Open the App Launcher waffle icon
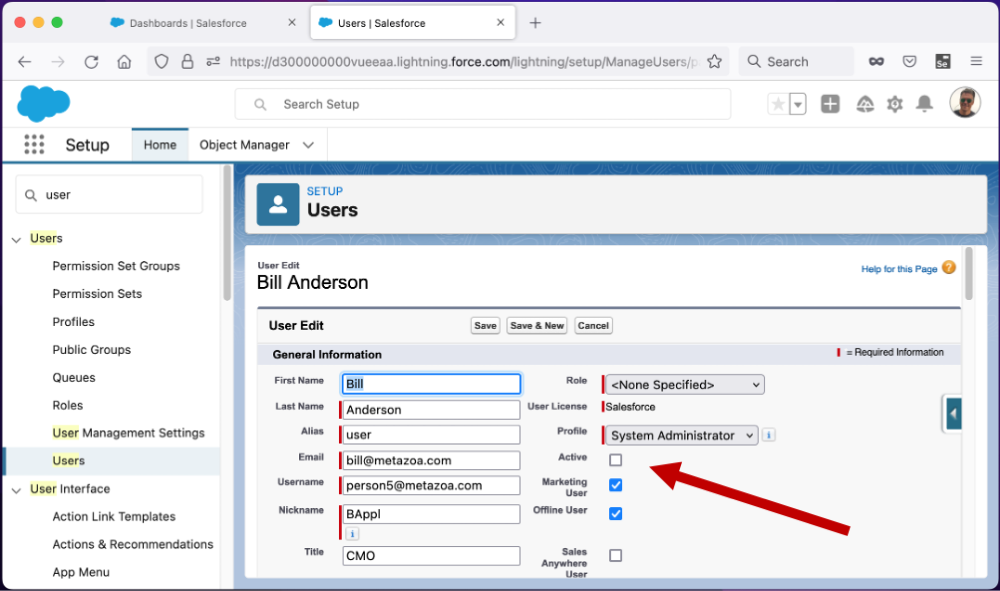1000x591 pixels. tap(34, 144)
